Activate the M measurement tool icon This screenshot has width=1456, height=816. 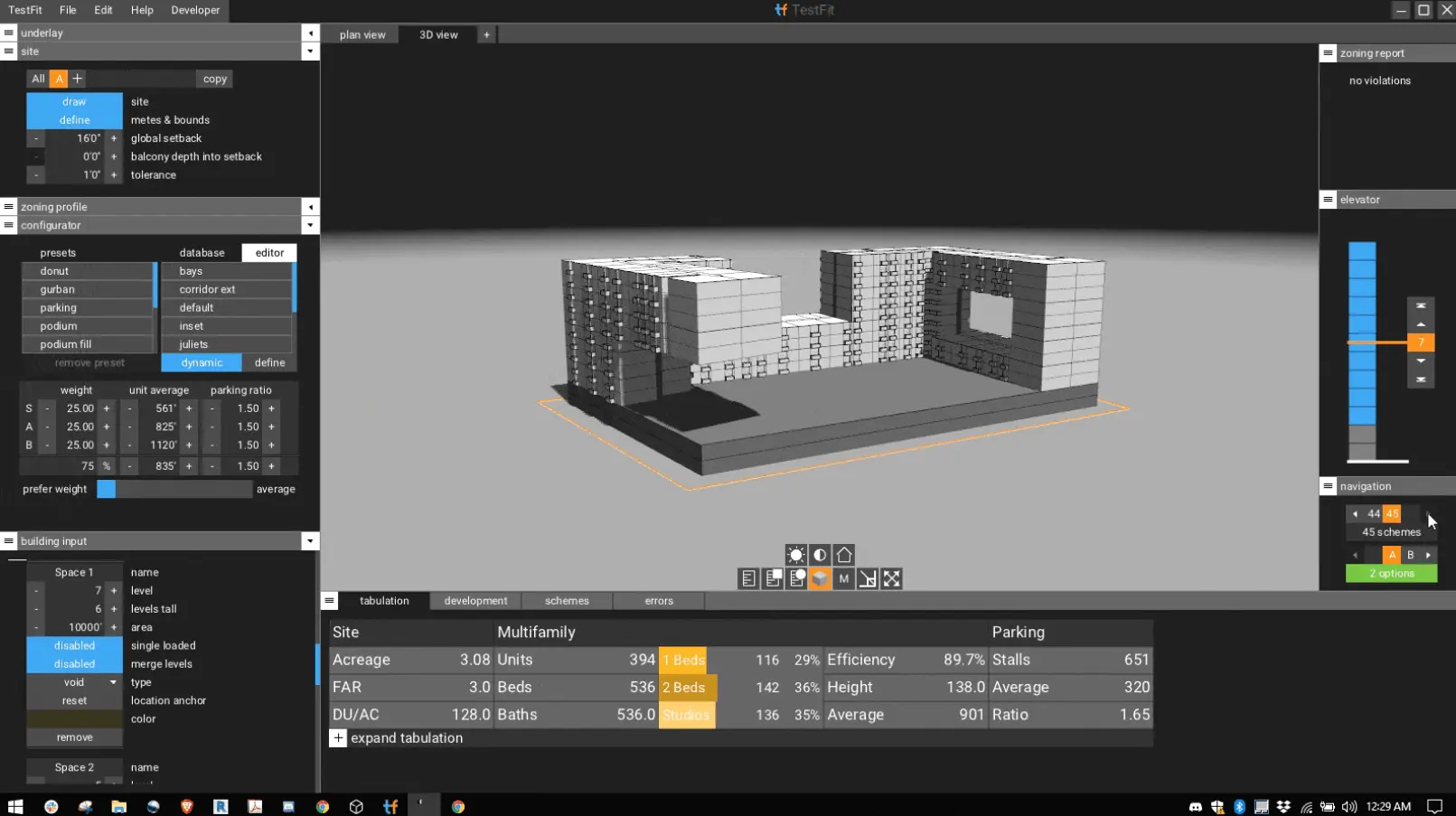pos(842,578)
